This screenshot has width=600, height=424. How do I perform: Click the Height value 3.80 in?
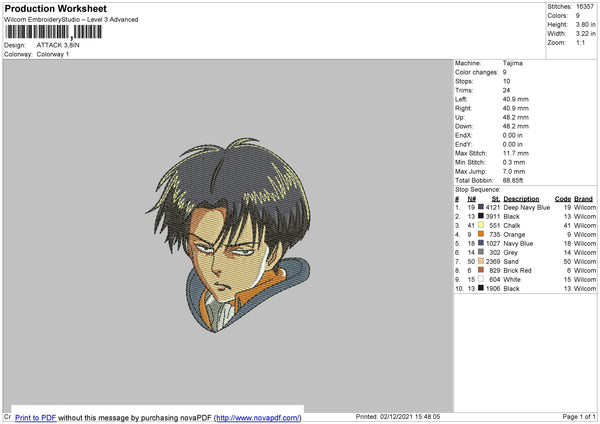[x=585, y=24]
